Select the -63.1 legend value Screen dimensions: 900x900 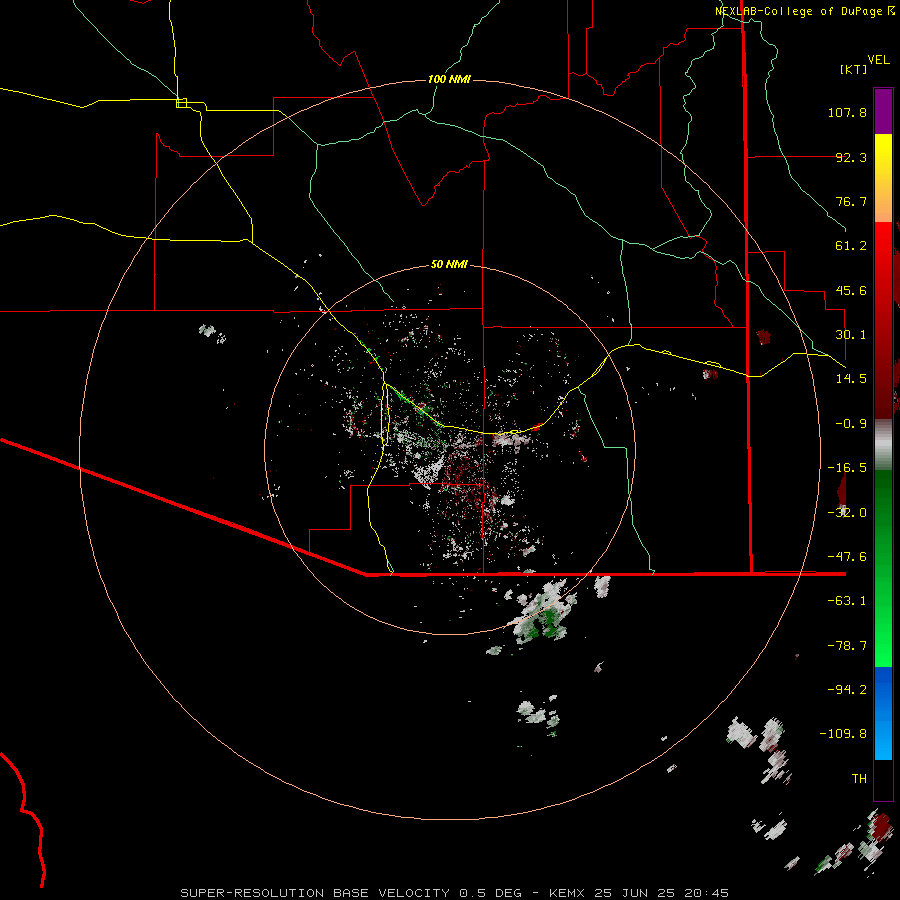click(x=847, y=601)
